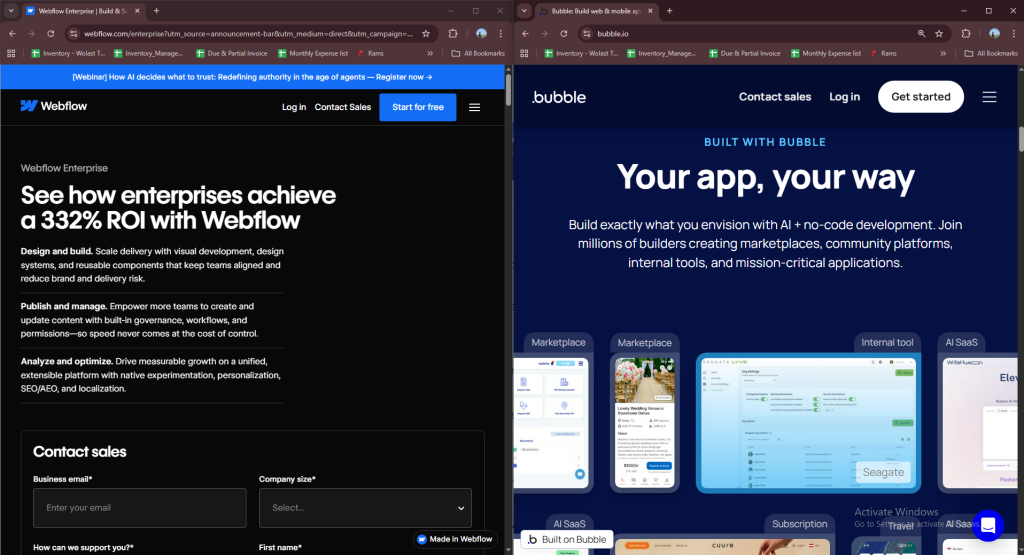1024x555 pixels.
Task: Open apps grid icon in Bubble bookmarks bar
Action: 524,54
